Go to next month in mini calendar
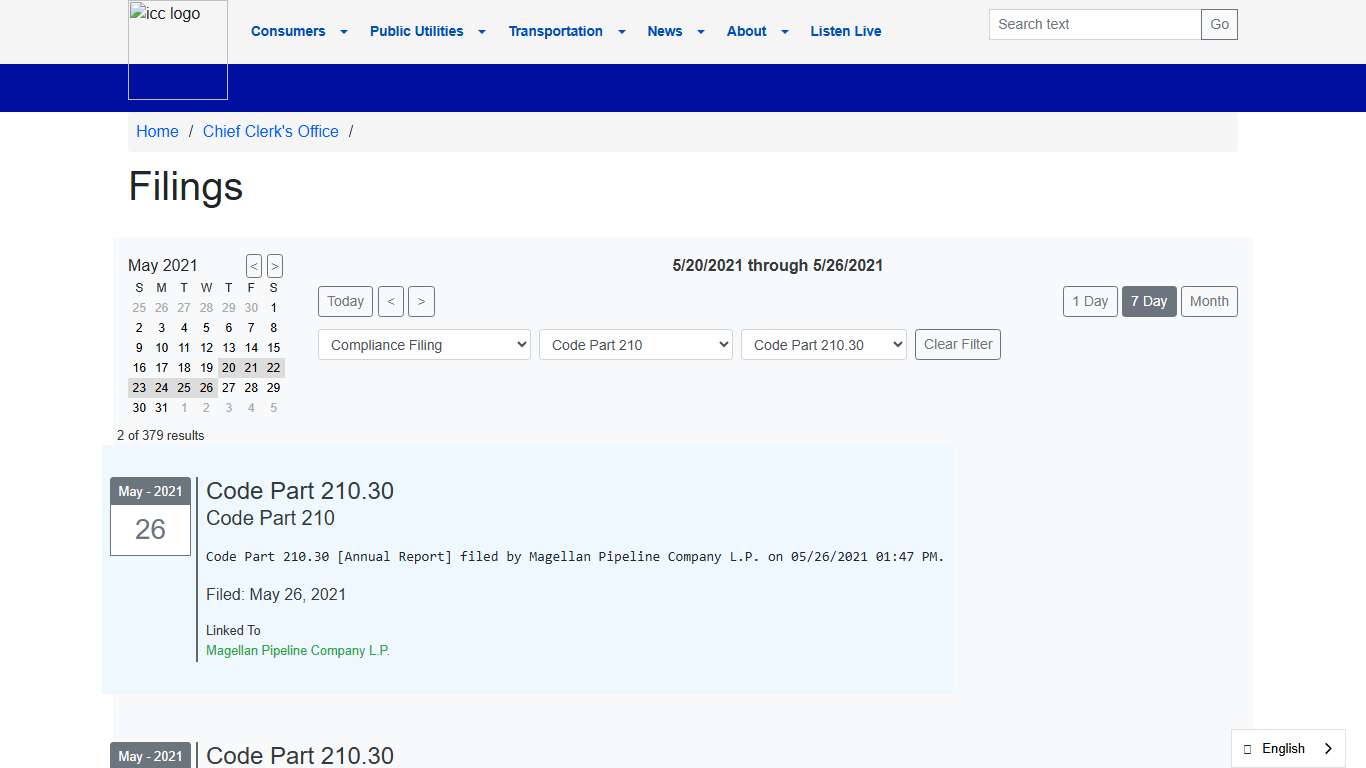Viewport: 1366px width, 768px height. click(x=275, y=266)
